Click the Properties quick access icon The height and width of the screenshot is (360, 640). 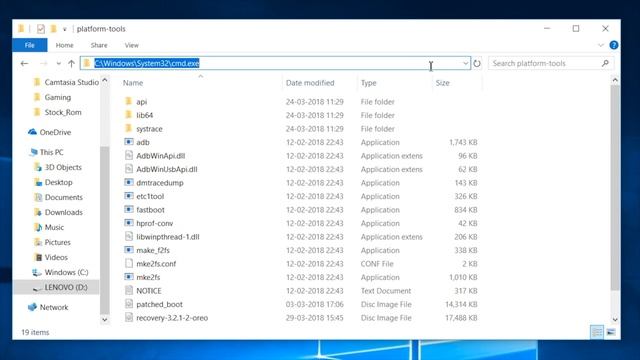coord(40,29)
